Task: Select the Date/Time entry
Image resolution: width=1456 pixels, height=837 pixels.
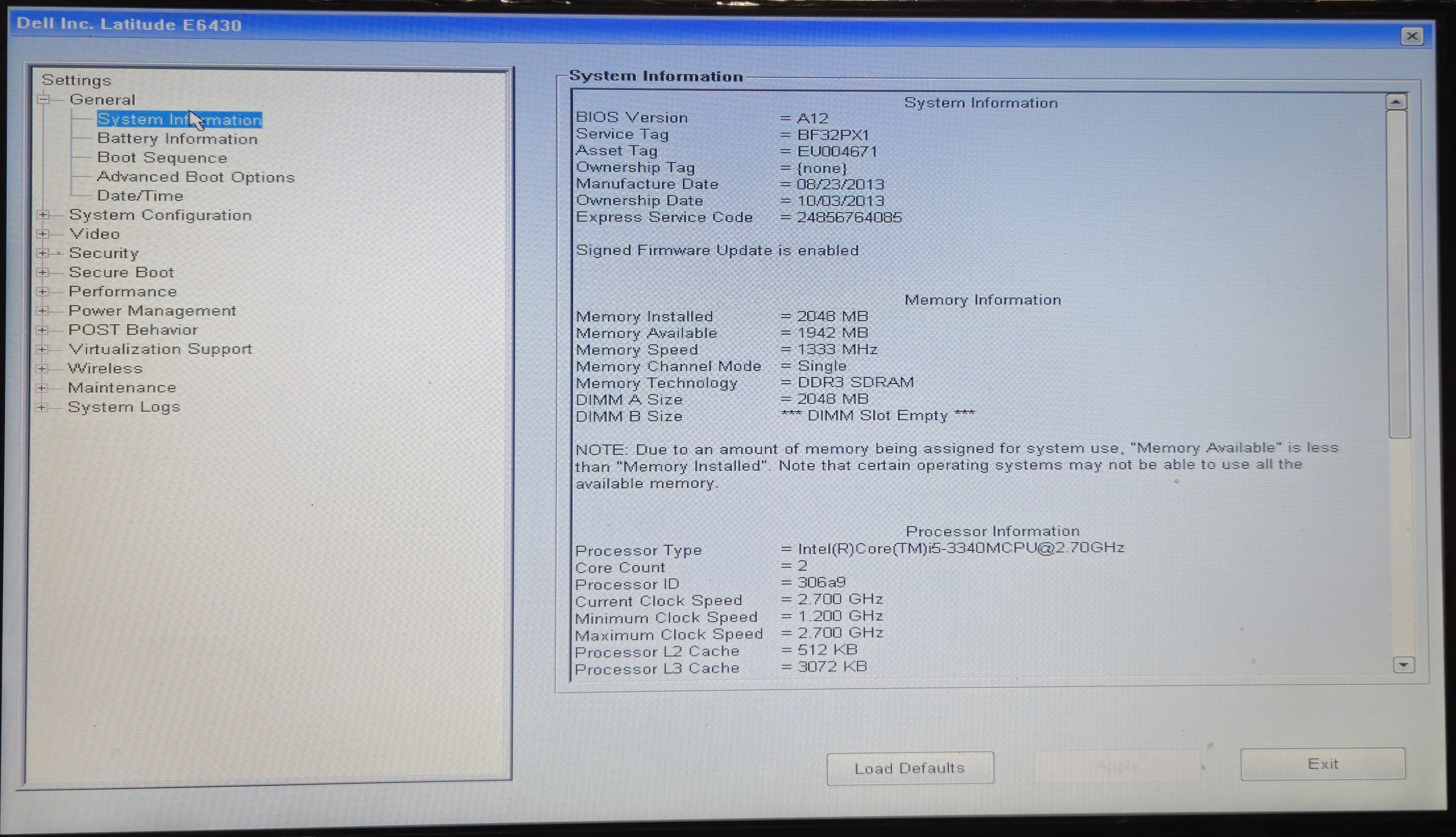Action: point(140,196)
